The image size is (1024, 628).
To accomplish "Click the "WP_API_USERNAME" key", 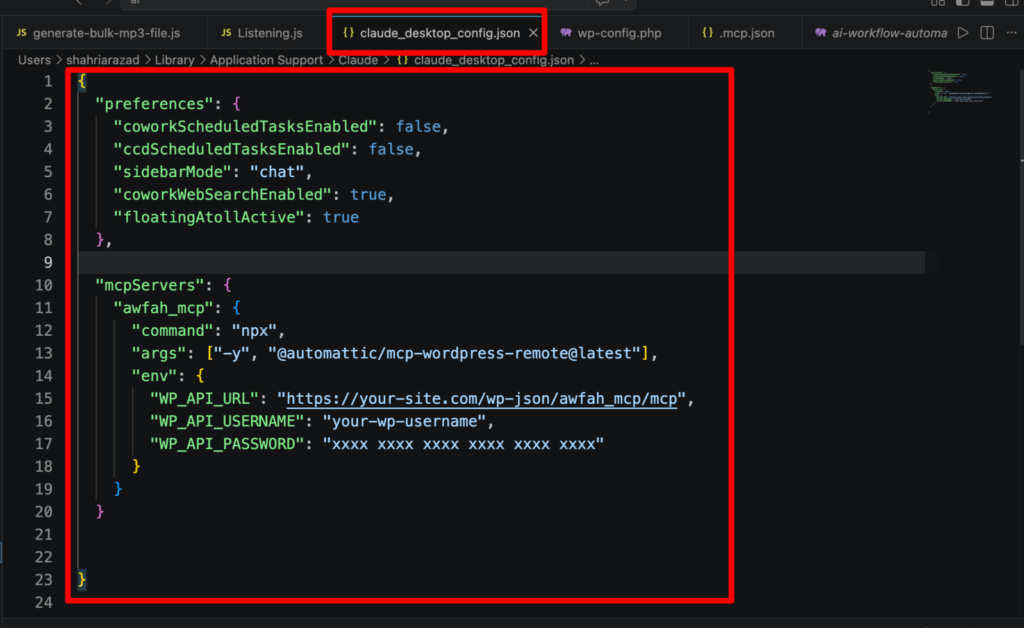I will click(x=227, y=421).
